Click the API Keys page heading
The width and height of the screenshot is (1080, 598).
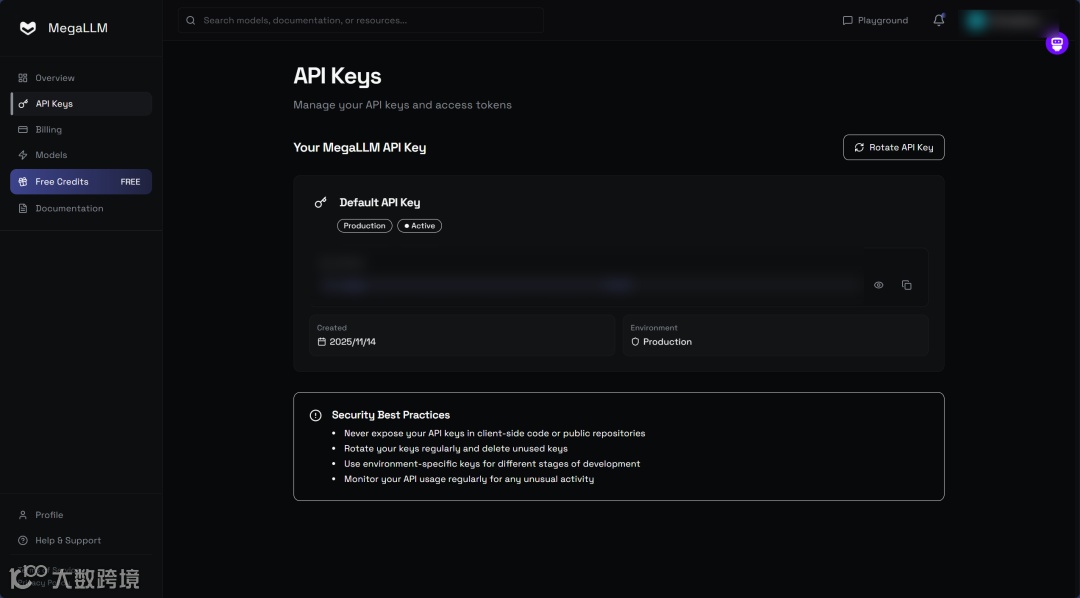[337, 76]
